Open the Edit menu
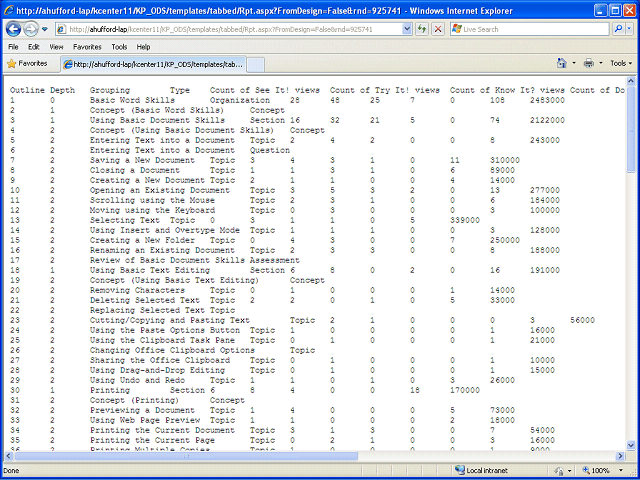 click(x=33, y=47)
